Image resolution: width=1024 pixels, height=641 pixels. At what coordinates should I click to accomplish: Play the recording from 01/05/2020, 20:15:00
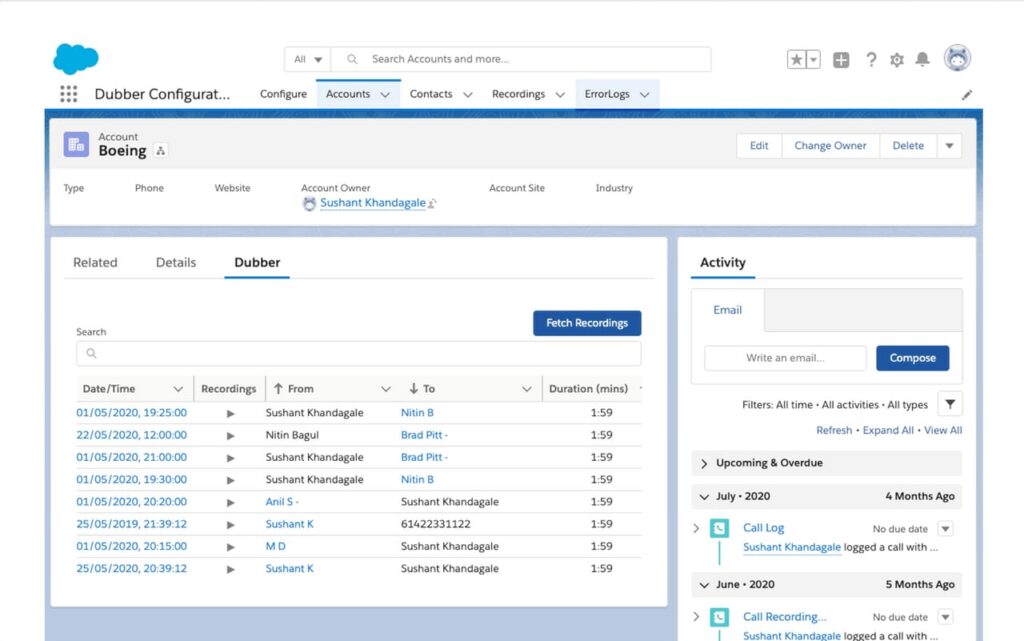pos(231,546)
